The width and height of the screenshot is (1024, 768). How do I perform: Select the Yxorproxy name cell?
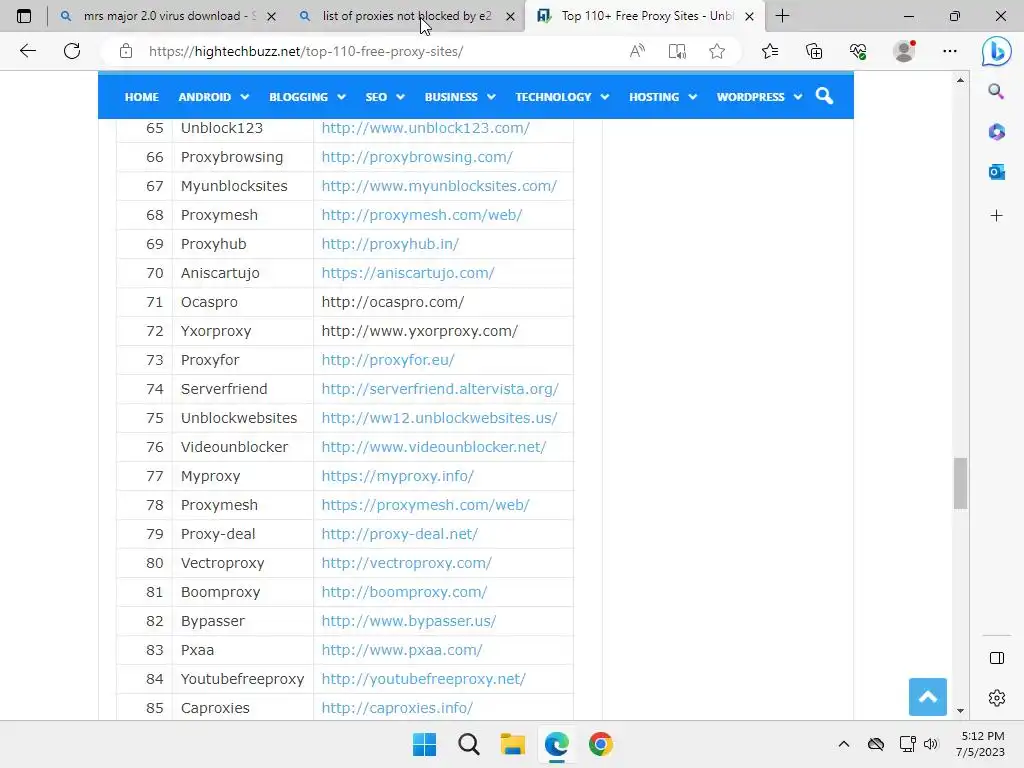point(242,331)
